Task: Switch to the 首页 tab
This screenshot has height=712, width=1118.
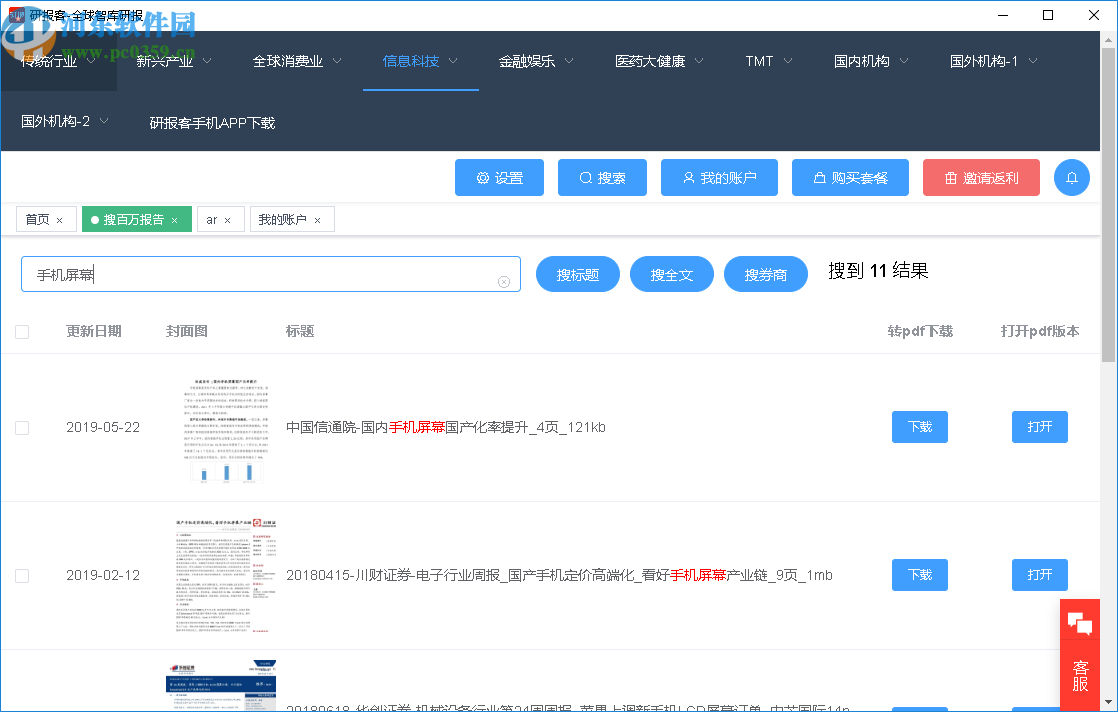Action: (x=40, y=219)
